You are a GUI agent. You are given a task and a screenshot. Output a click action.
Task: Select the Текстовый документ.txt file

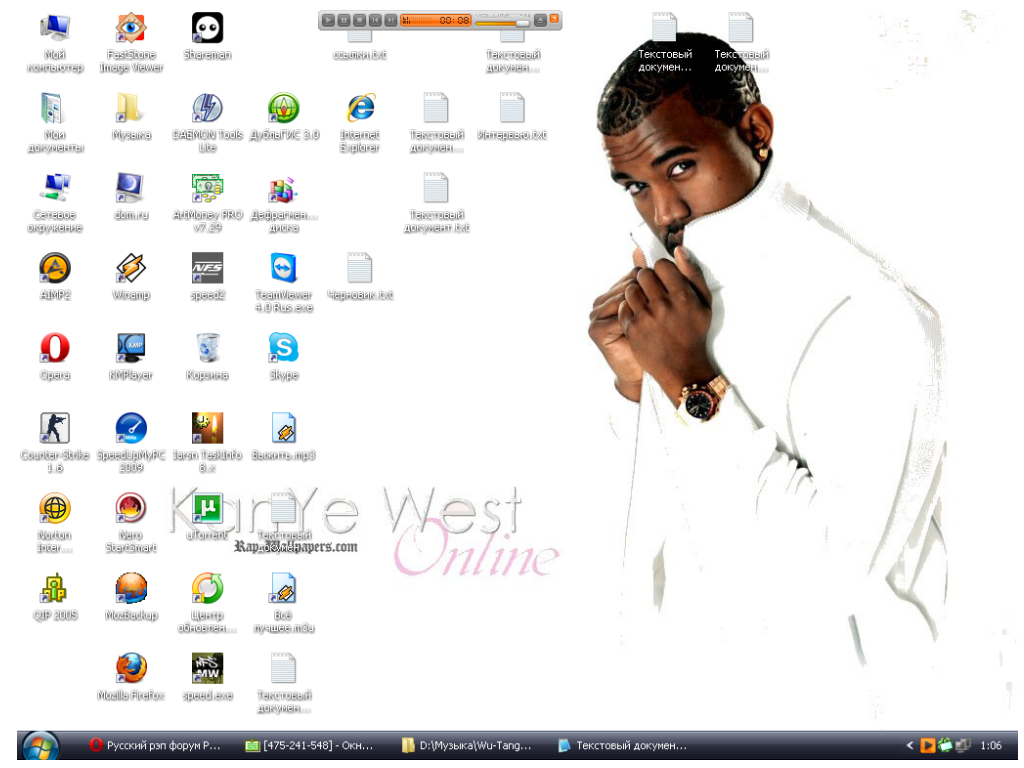[436, 202]
